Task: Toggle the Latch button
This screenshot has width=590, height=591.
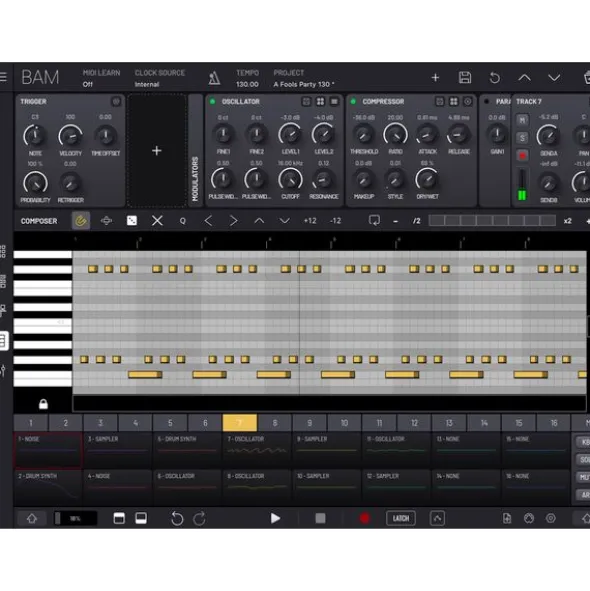Action: coord(401,518)
